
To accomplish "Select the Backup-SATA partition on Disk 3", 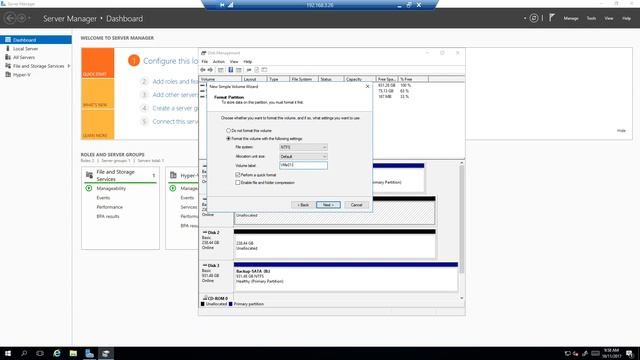I will (x=346, y=277).
